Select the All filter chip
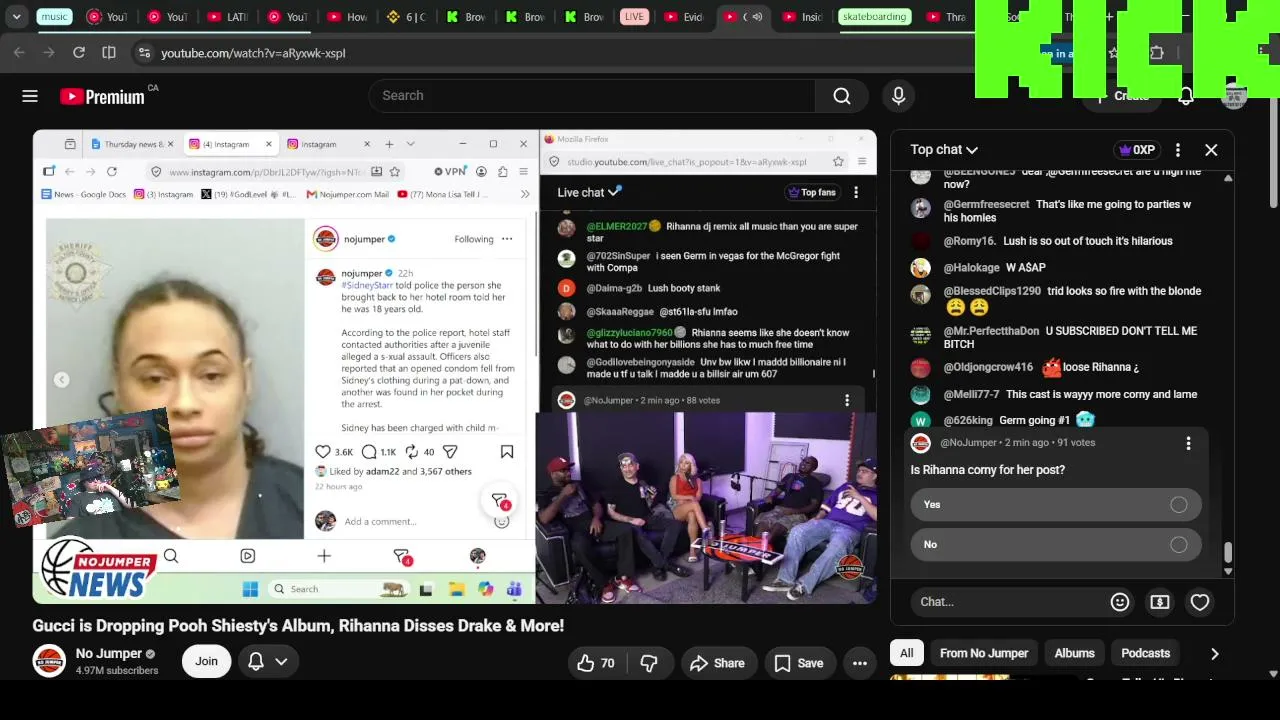Image resolution: width=1280 pixels, height=720 pixels. pyautogui.click(x=906, y=654)
